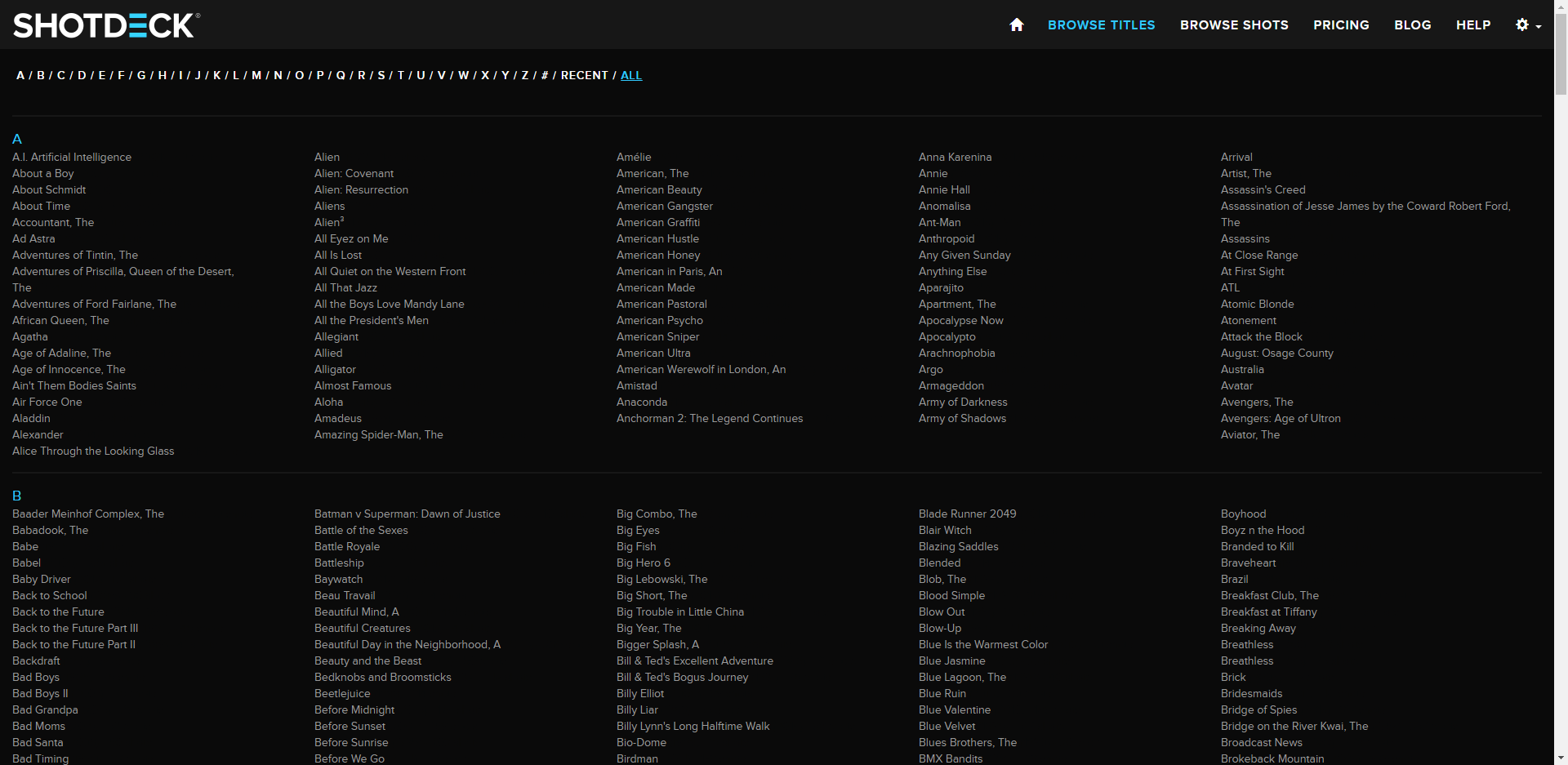This screenshot has width=1568, height=765.
Task: Filter titles by the # symbol
Action: 545,75
